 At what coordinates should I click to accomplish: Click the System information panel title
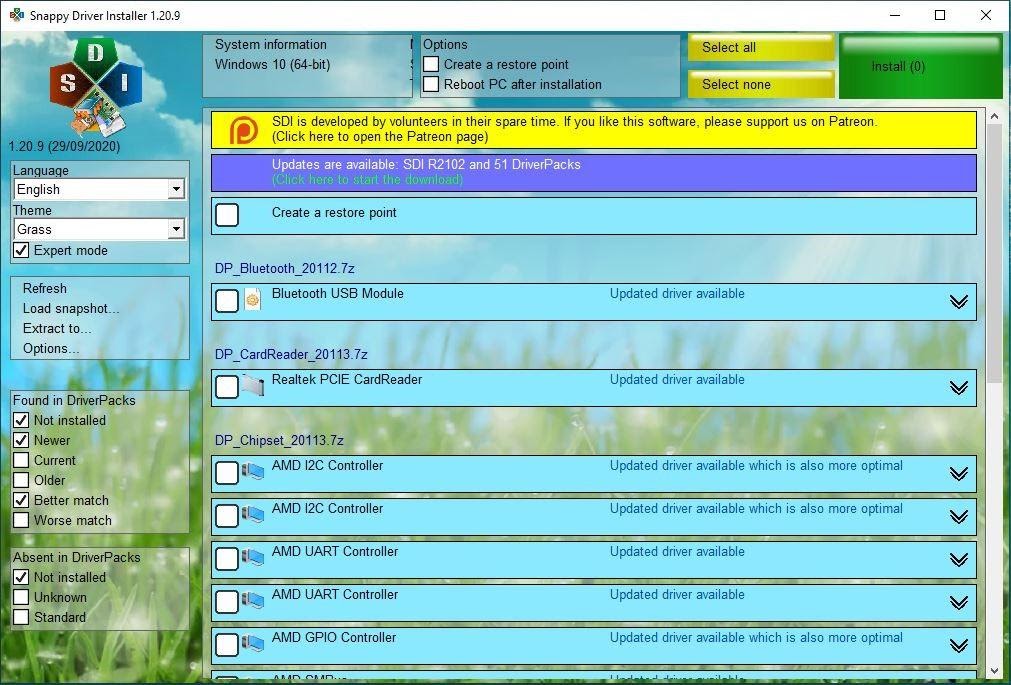click(271, 45)
